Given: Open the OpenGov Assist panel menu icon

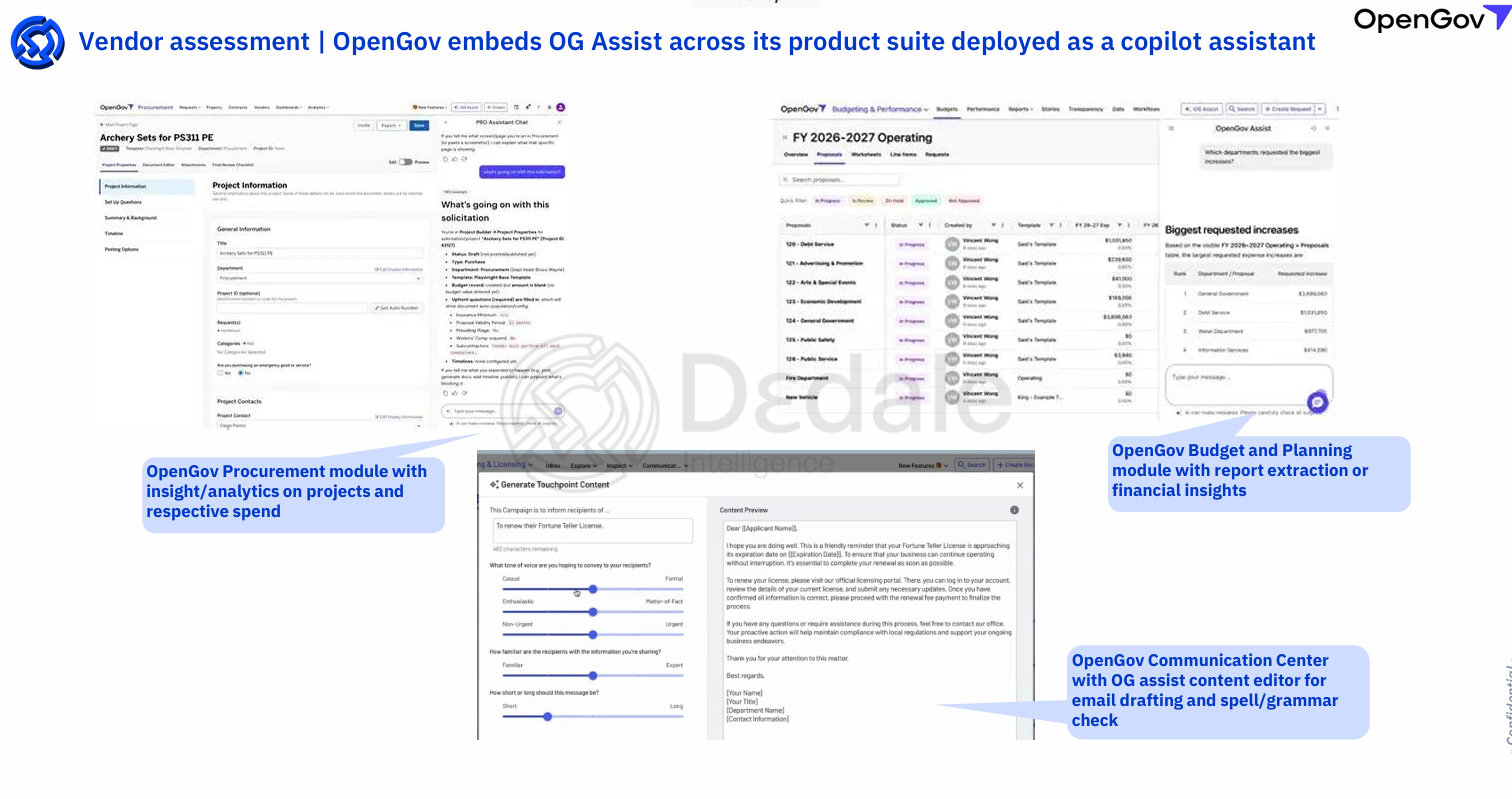Looking at the screenshot, I should [1171, 128].
